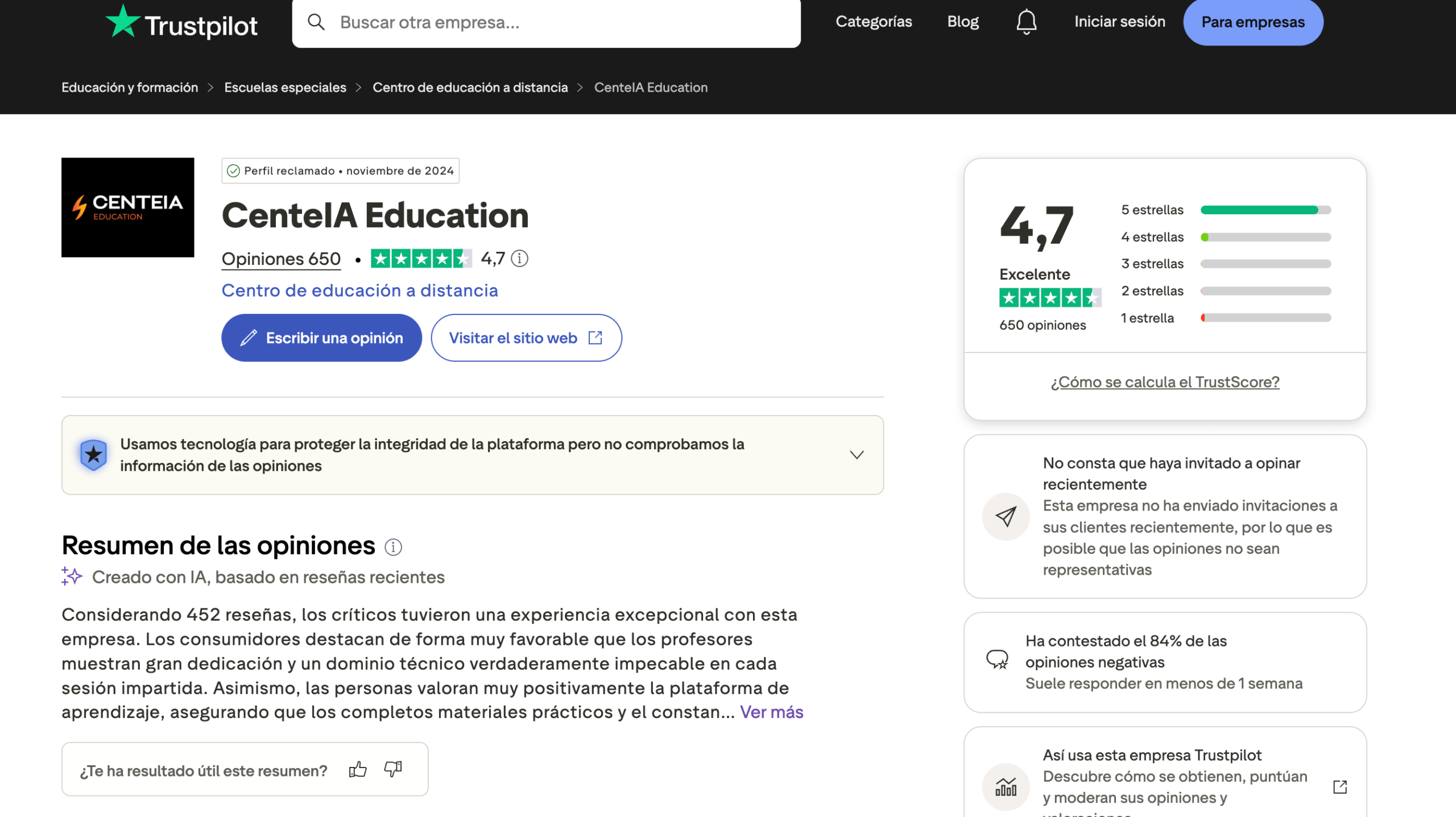Click the CenteIA Education logo thumbnail
The height and width of the screenshot is (817, 1456).
pyautogui.click(x=128, y=208)
